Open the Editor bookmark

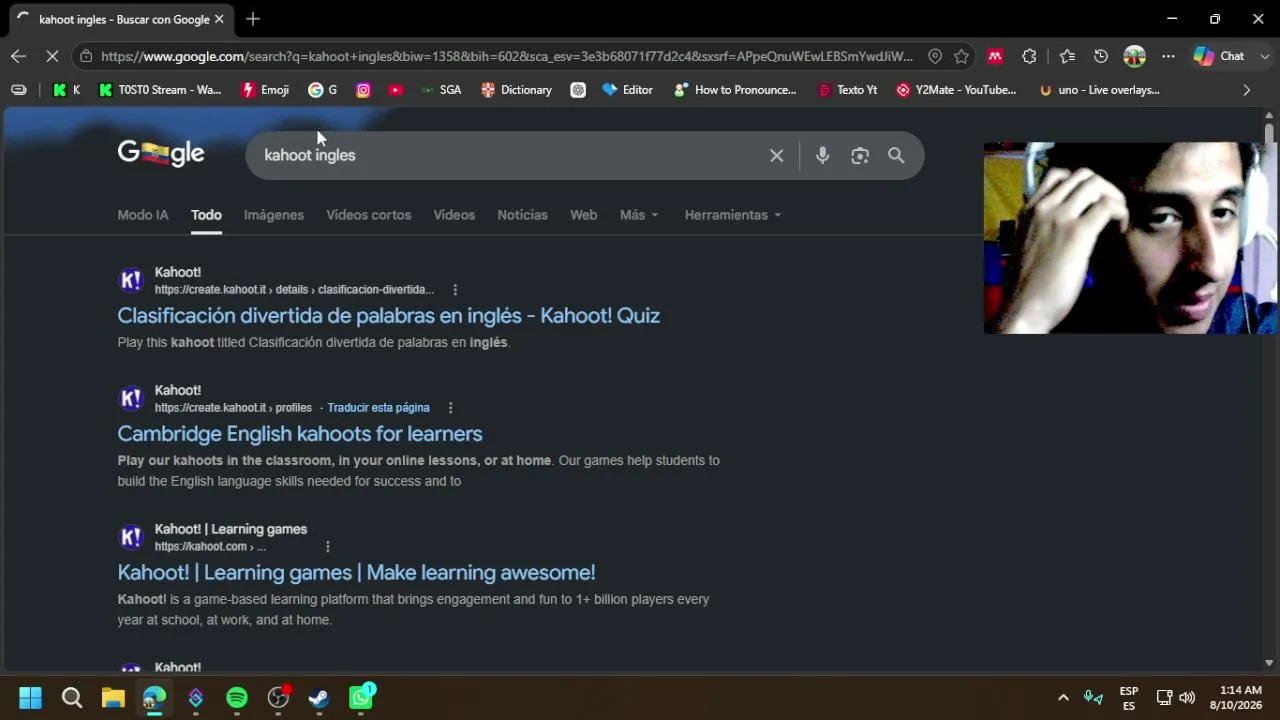627,90
